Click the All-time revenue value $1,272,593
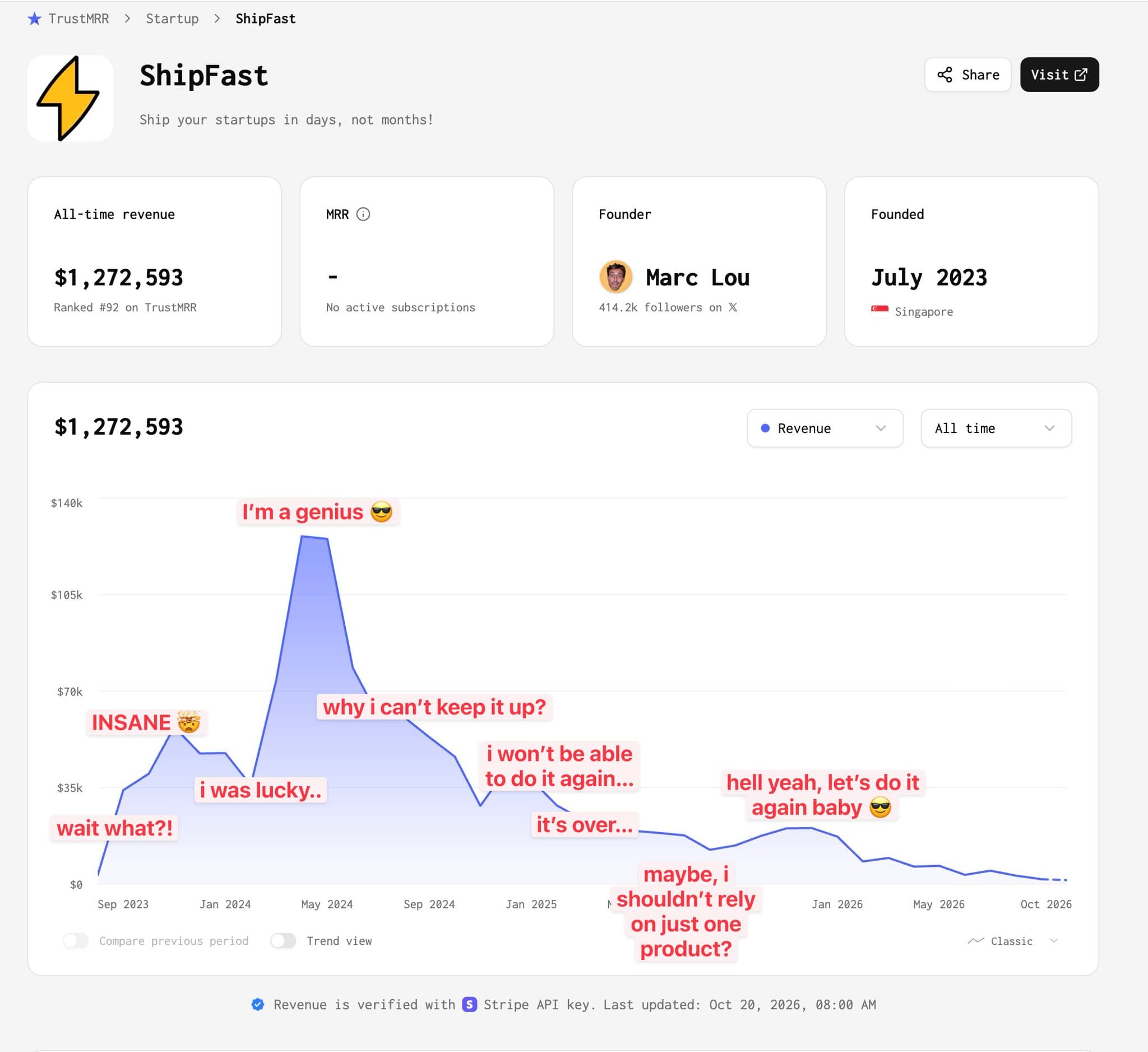Image resolution: width=1148 pixels, height=1052 pixels. (x=118, y=278)
